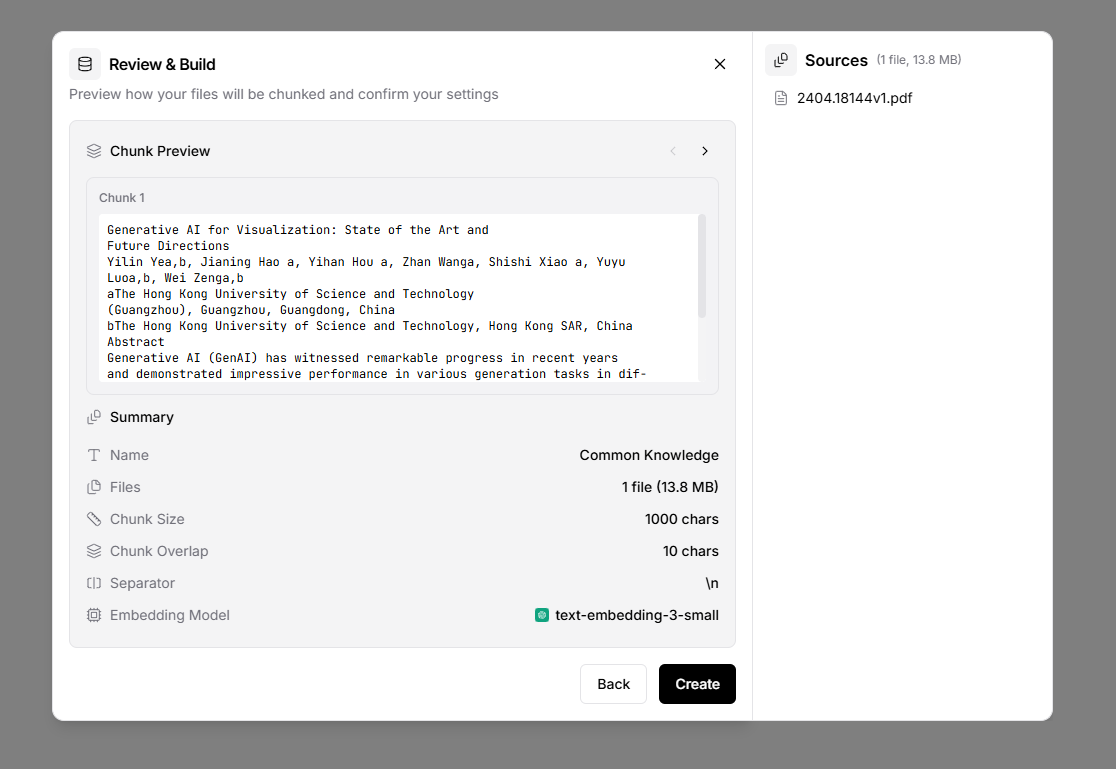Click the PDF file icon for 2404.18144v1.pdf

coord(781,98)
